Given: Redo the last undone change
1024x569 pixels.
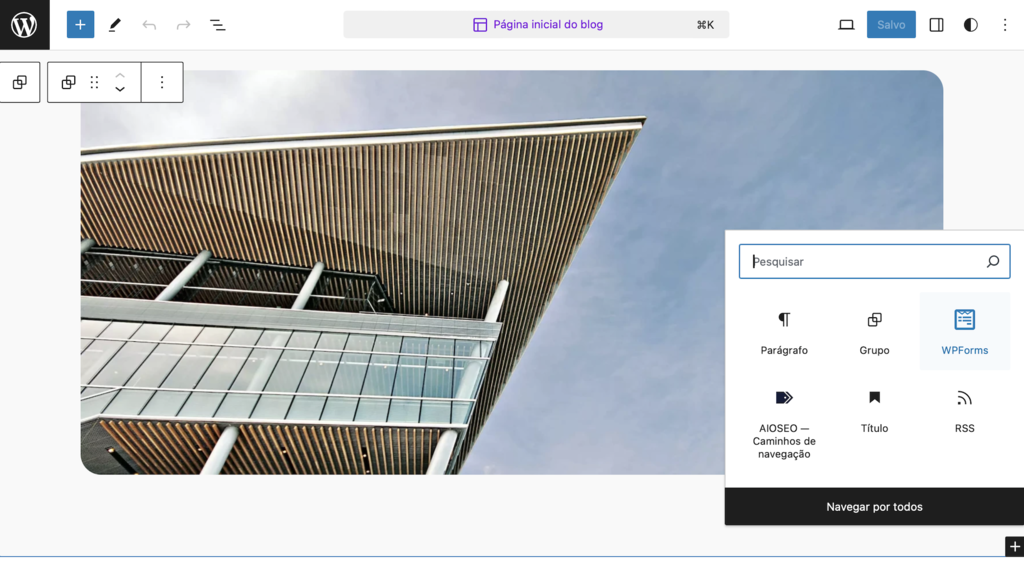Looking at the screenshot, I should [184, 25].
